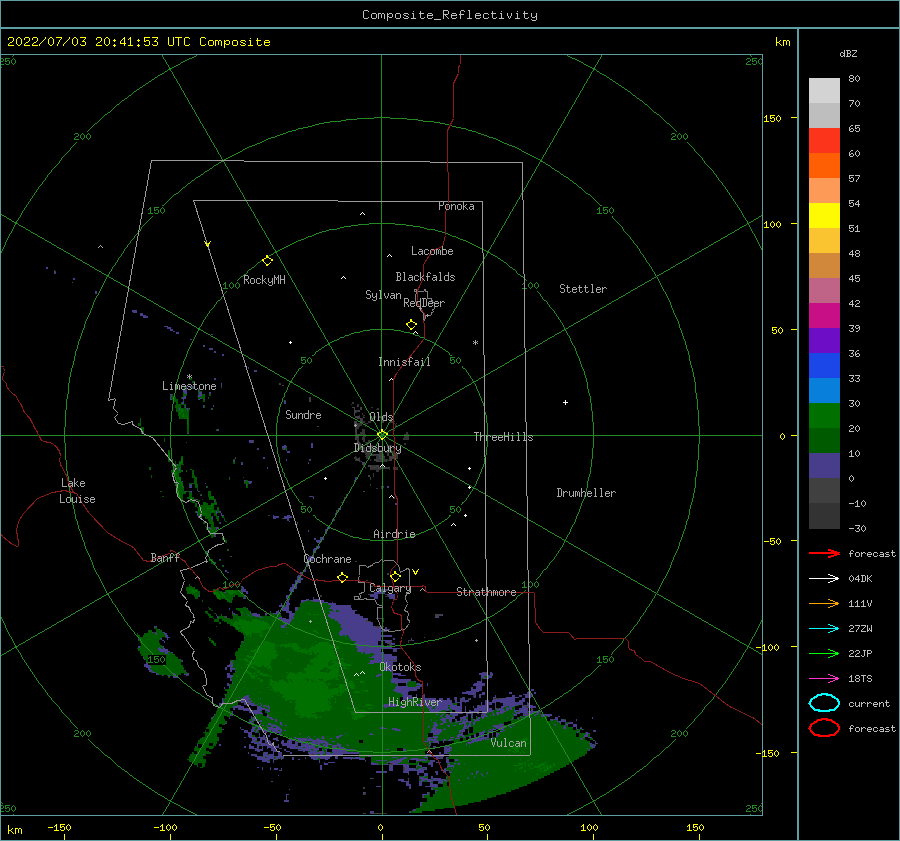Click the 33 dBZ blue color swatch
This screenshot has width=900, height=841.
(824, 391)
